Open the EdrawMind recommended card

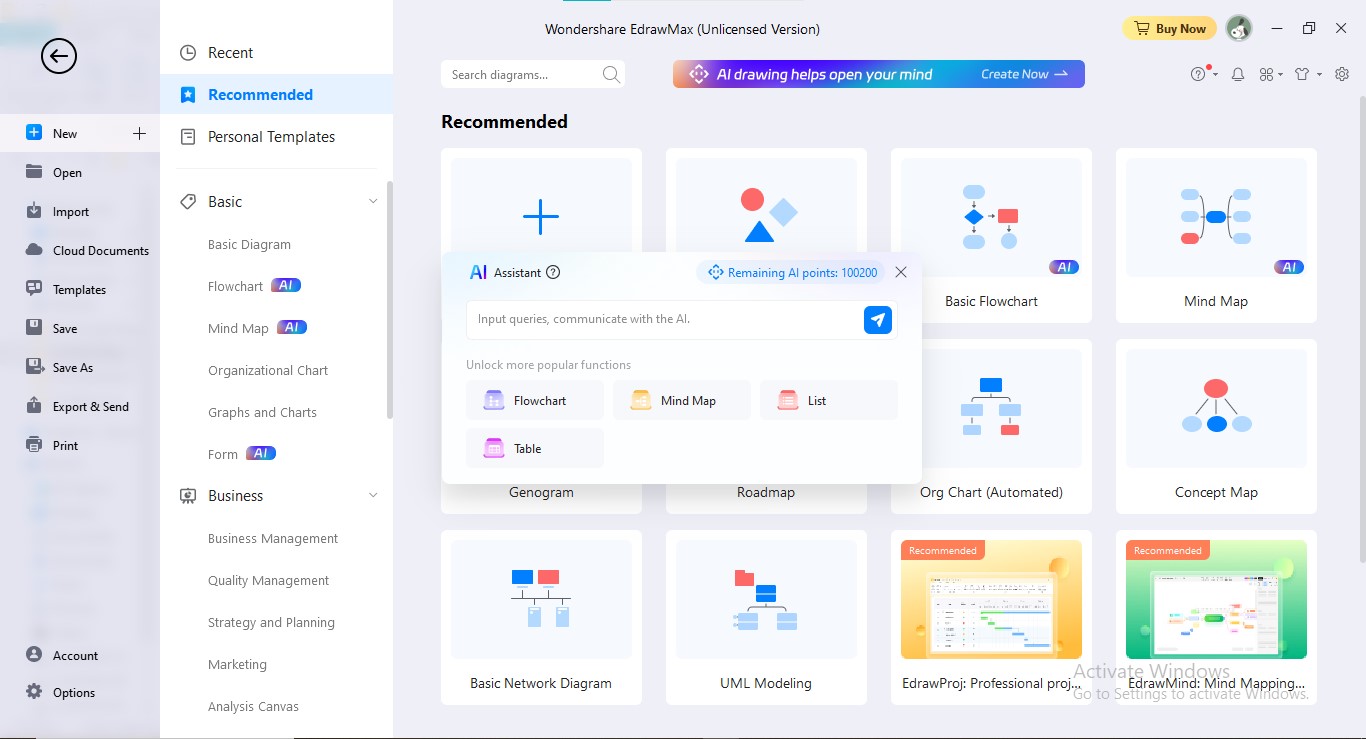point(1216,618)
